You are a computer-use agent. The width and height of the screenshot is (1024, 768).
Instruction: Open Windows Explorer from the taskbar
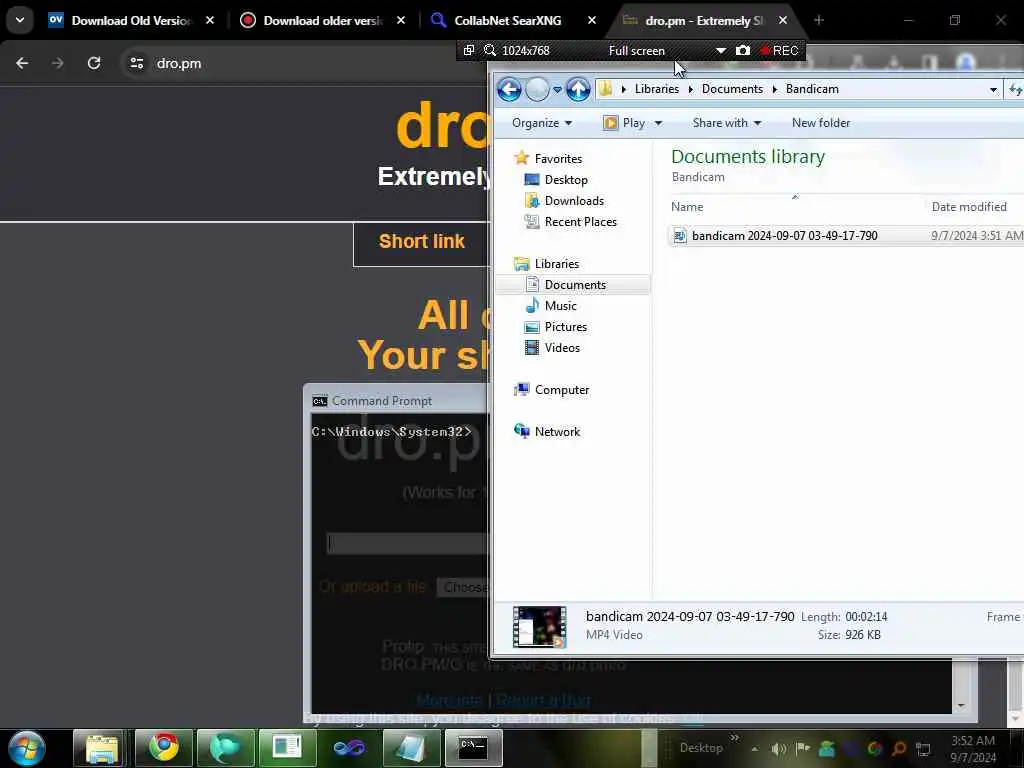click(x=101, y=748)
